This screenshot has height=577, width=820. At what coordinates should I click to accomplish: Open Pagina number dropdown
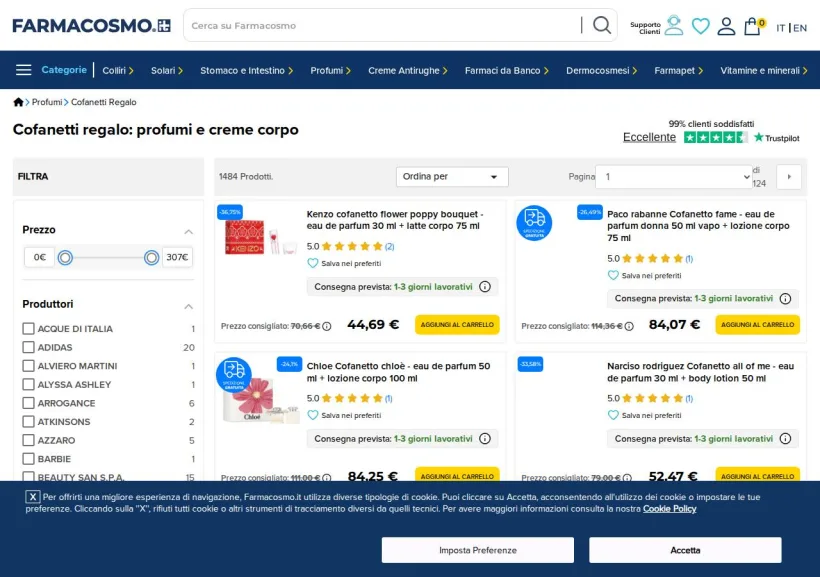pyautogui.click(x=674, y=177)
